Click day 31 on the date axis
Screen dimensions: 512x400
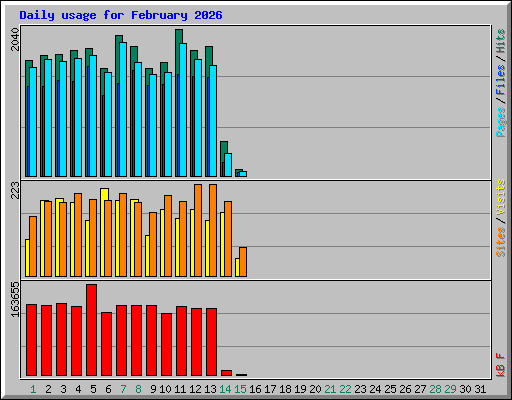pos(480,389)
